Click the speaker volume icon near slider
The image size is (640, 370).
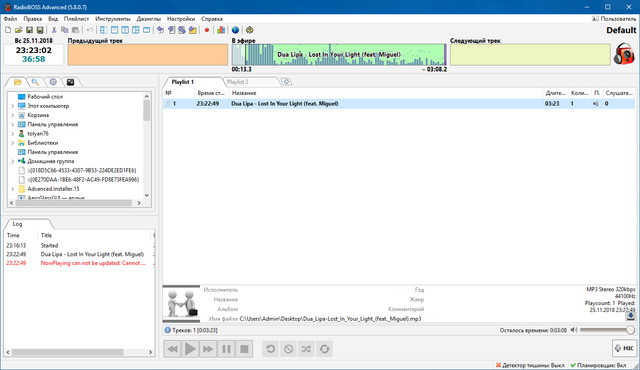pos(574,330)
